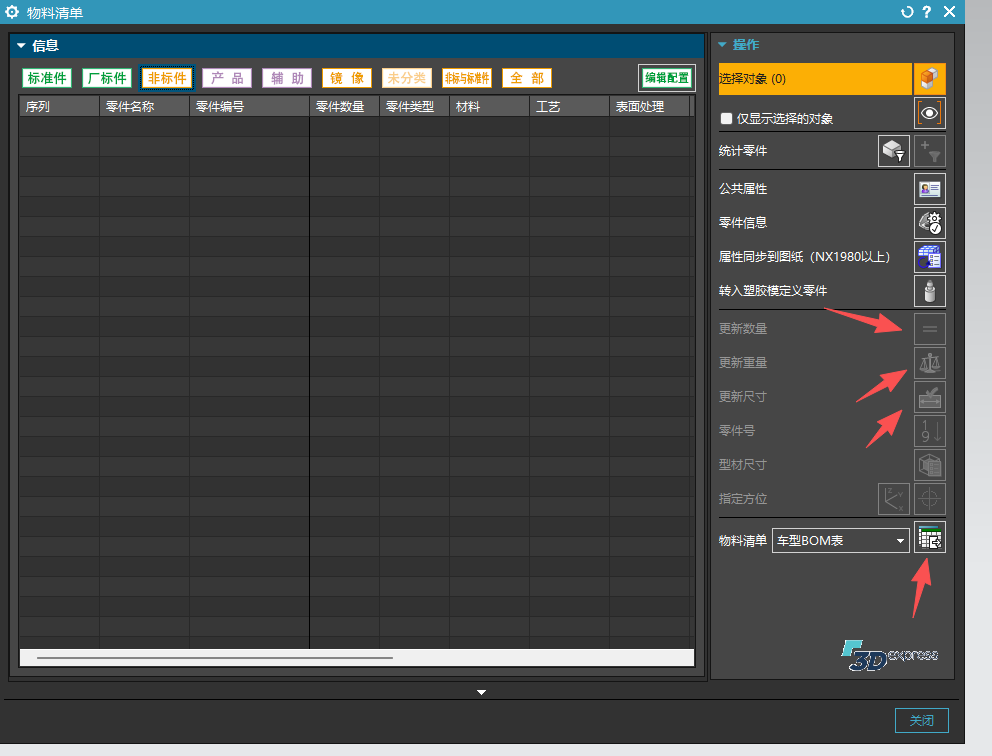Open the 车型BOM表 dropdown
The image size is (992, 756).
[840, 541]
